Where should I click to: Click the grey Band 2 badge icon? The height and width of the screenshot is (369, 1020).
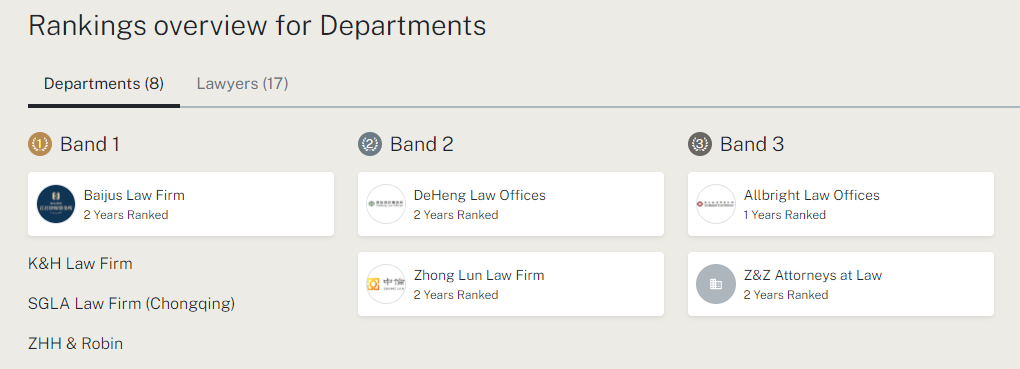(369, 144)
